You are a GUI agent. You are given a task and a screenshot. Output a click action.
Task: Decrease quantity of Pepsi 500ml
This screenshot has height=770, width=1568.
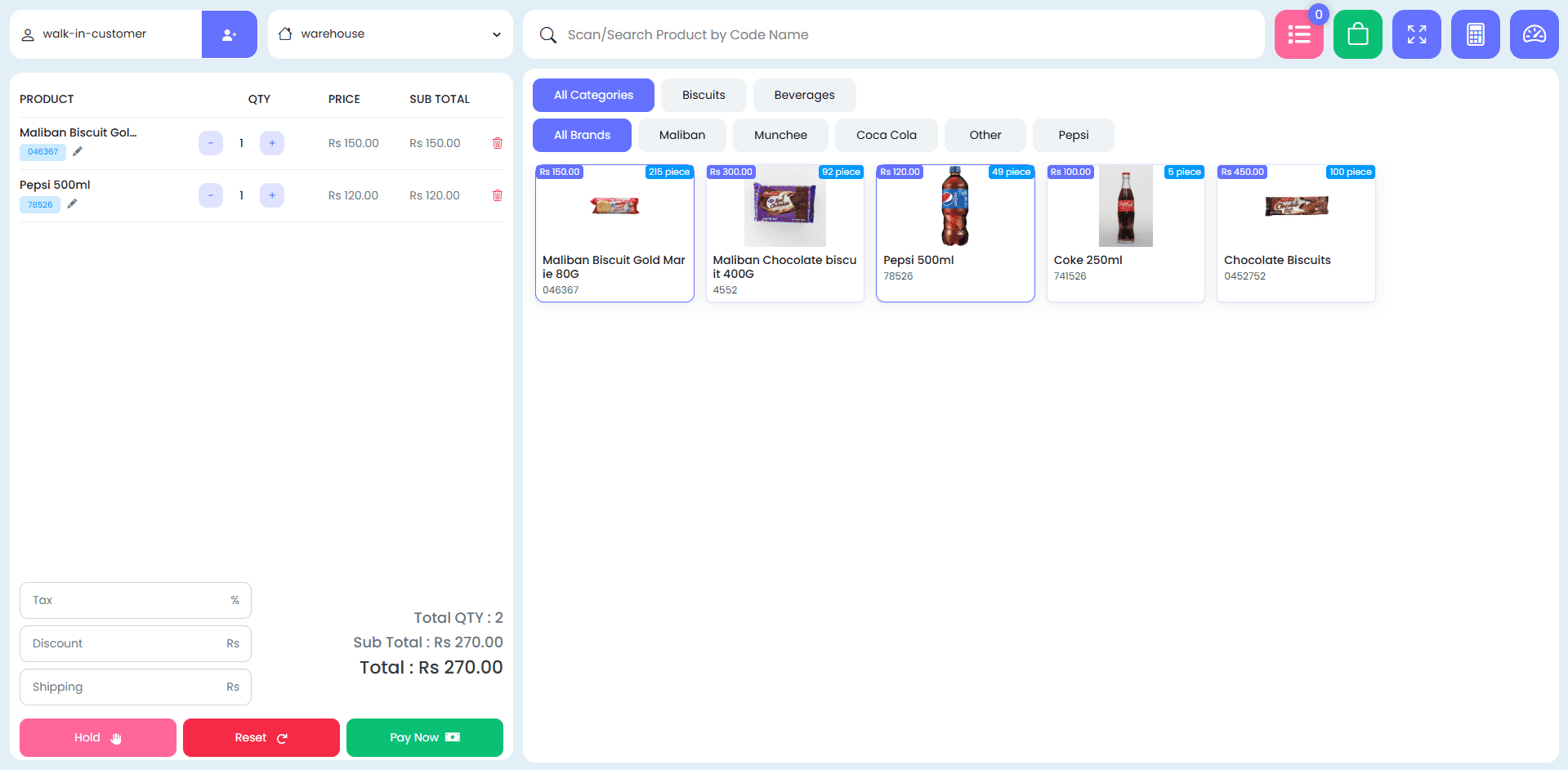[211, 195]
